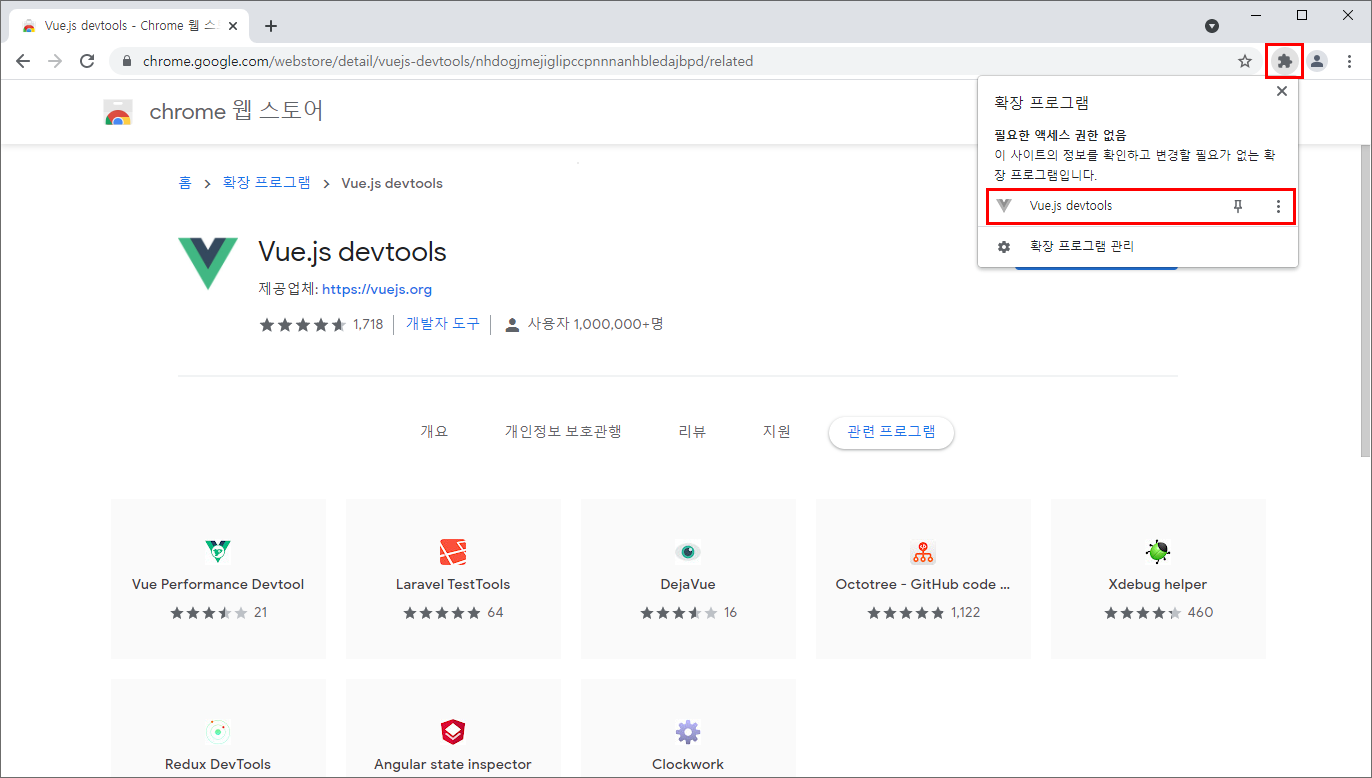1372x778 pixels.
Task: Open the Vue Performance Devtool card icon
Action: [x=218, y=552]
